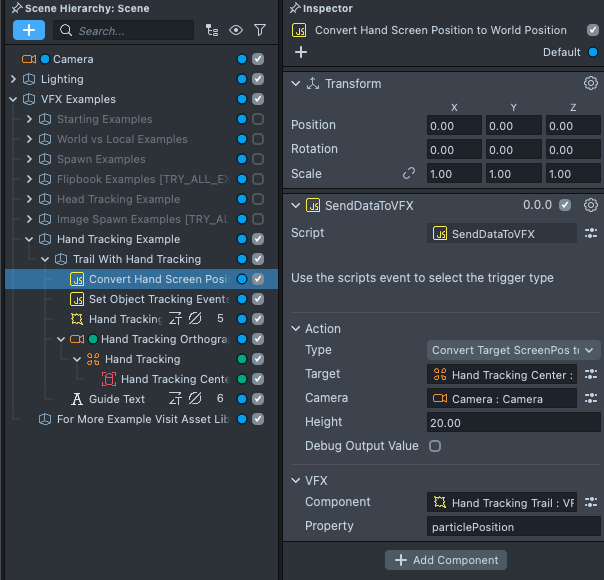The height and width of the screenshot is (580, 604).
Task: Click the scale lock link icon
Action: [408, 174]
